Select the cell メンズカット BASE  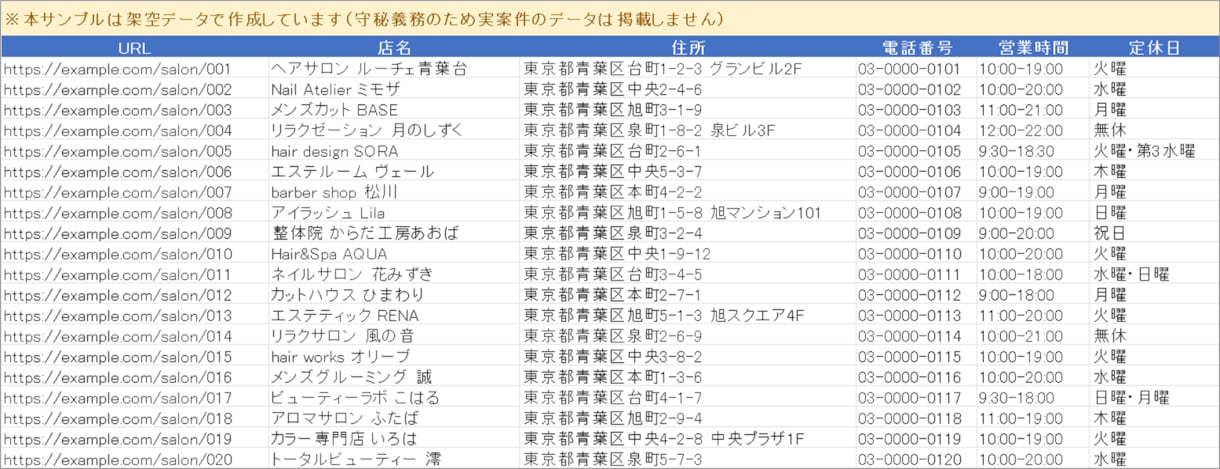coord(394,110)
